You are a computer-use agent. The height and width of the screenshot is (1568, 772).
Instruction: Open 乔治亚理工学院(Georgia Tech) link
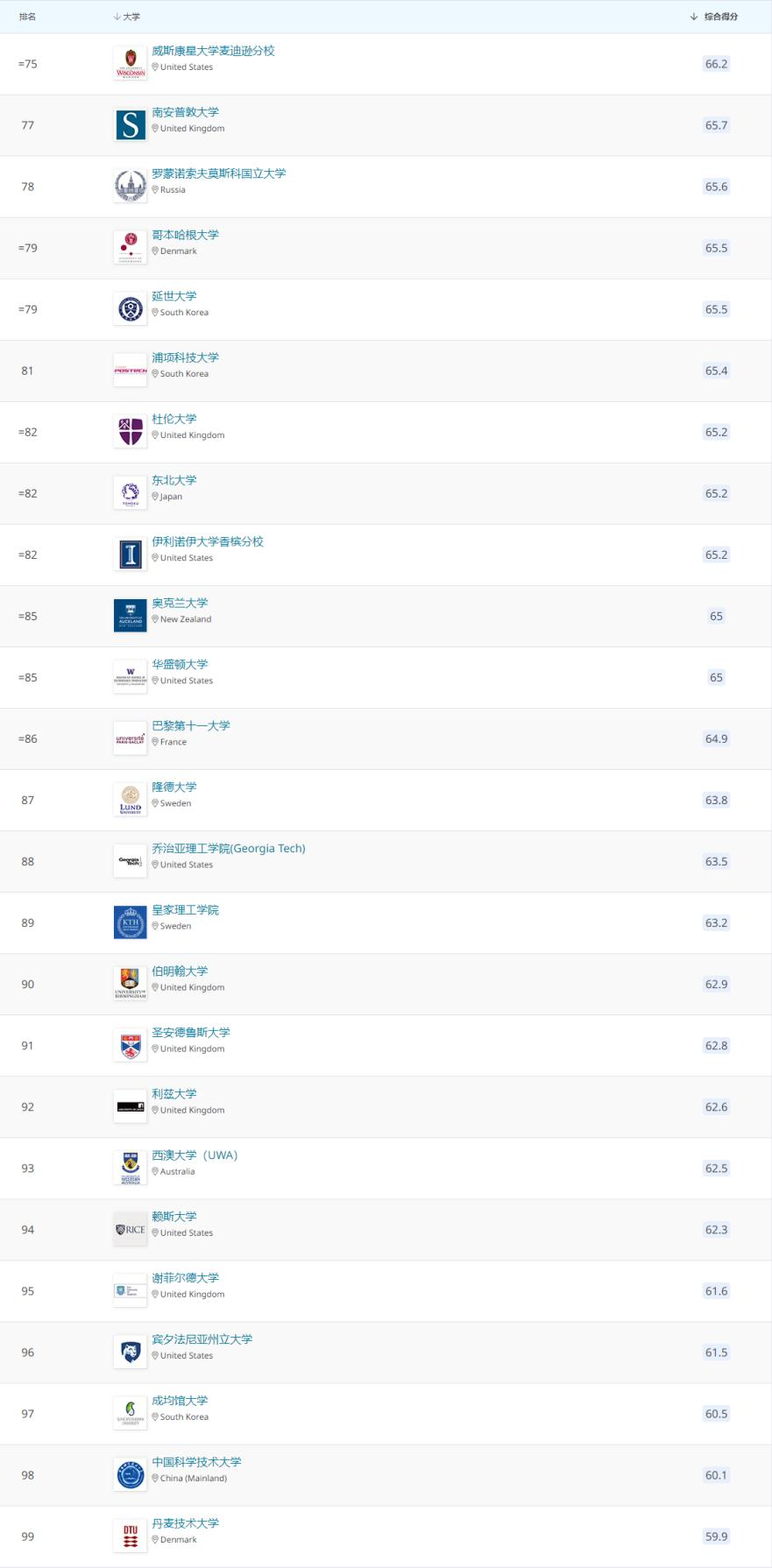[x=229, y=848]
